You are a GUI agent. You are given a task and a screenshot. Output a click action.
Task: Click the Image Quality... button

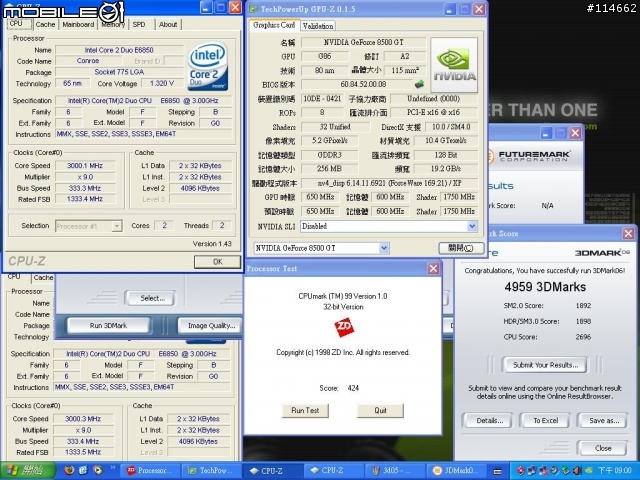(211, 325)
